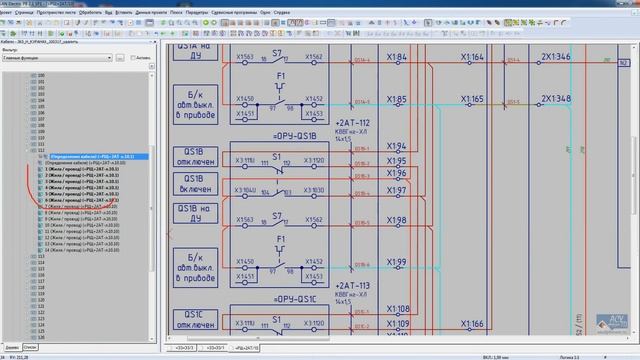The image size is (640, 360).
Task: Select highlighted cable definition row under 112
Action: 98,156
